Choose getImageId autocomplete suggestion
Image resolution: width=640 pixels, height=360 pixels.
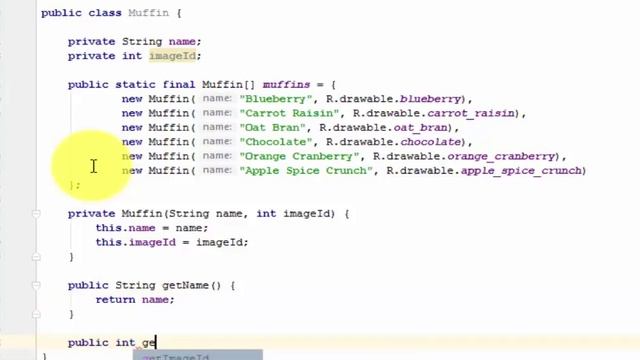[198, 356]
